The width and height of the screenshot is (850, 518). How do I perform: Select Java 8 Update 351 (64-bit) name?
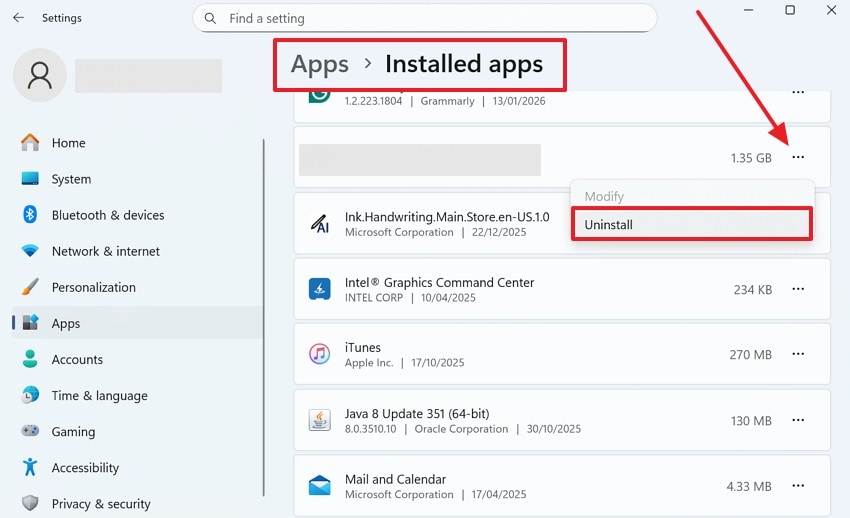[x=417, y=413]
